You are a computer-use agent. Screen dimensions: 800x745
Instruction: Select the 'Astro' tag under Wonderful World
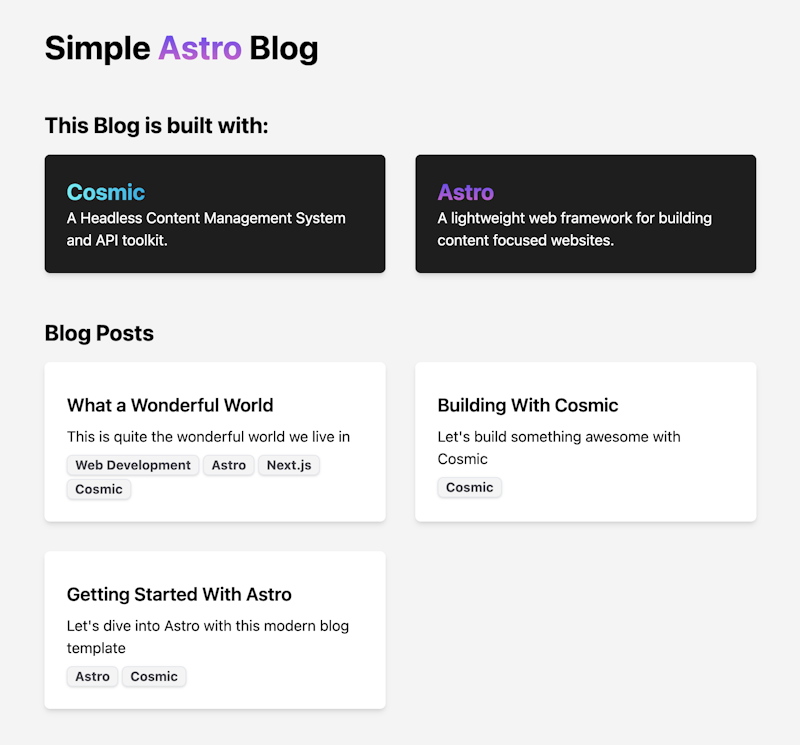(228, 465)
